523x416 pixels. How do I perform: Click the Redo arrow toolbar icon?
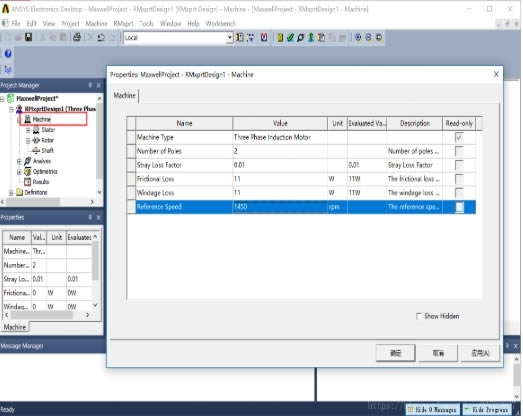coord(112,37)
